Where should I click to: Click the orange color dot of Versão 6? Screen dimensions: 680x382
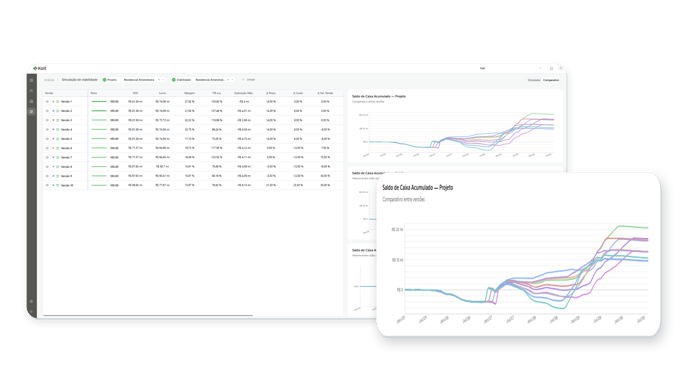(x=53, y=148)
